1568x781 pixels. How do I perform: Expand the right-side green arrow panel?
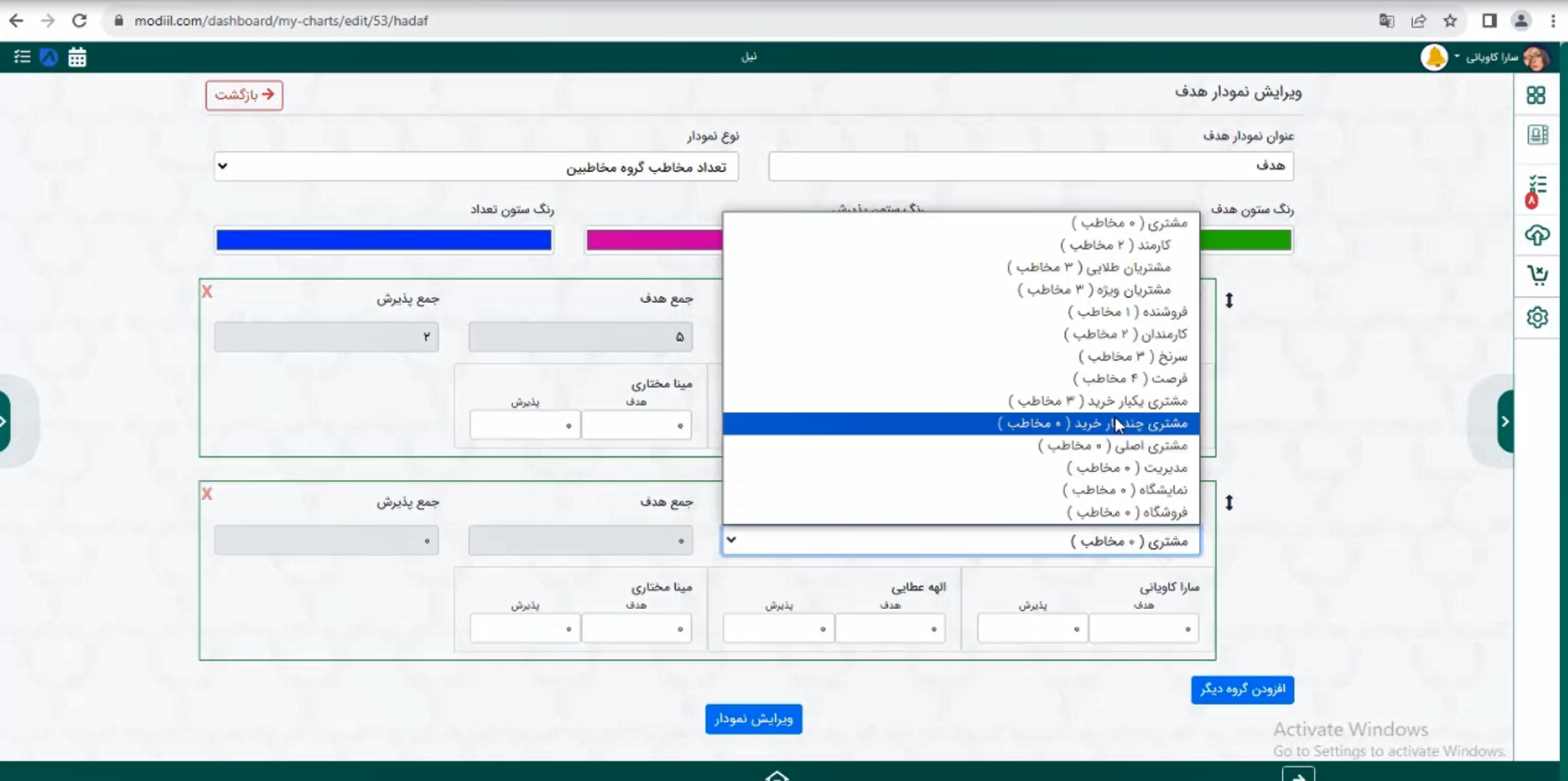point(1505,421)
